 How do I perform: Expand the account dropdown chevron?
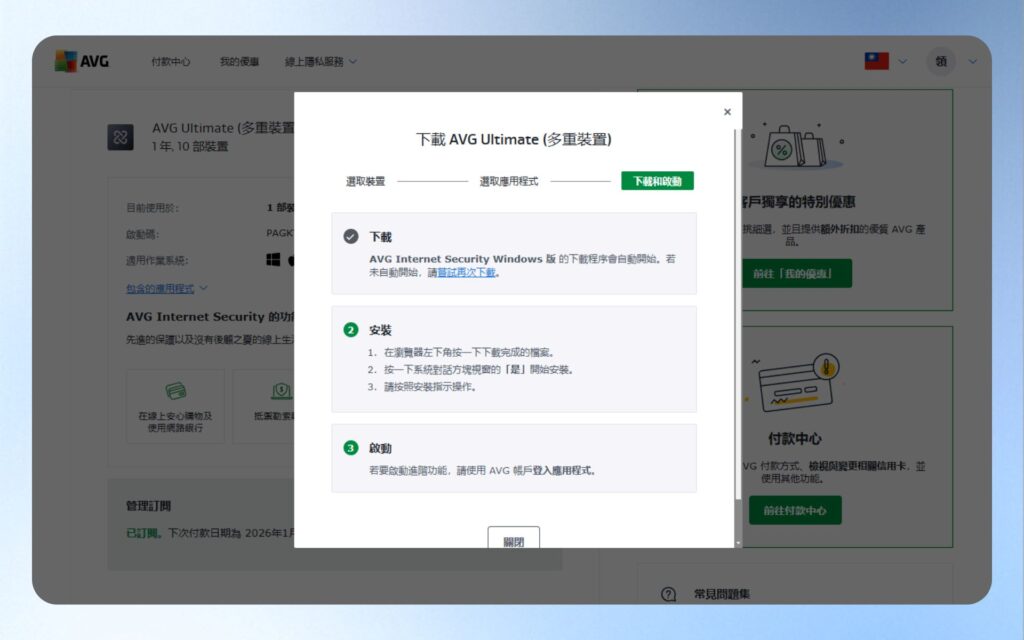pyautogui.click(x=972, y=61)
